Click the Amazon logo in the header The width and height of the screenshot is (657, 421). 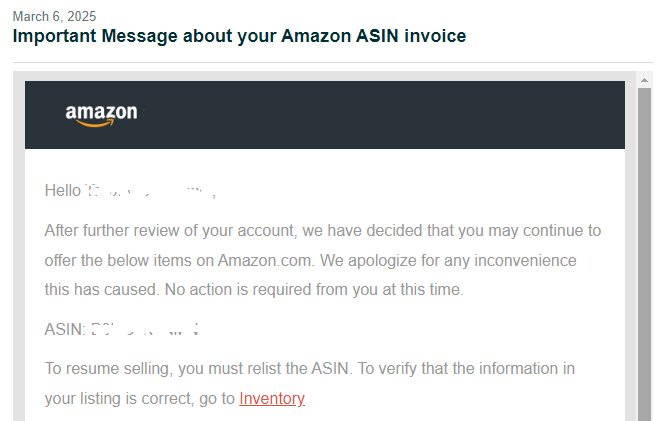point(101,115)
